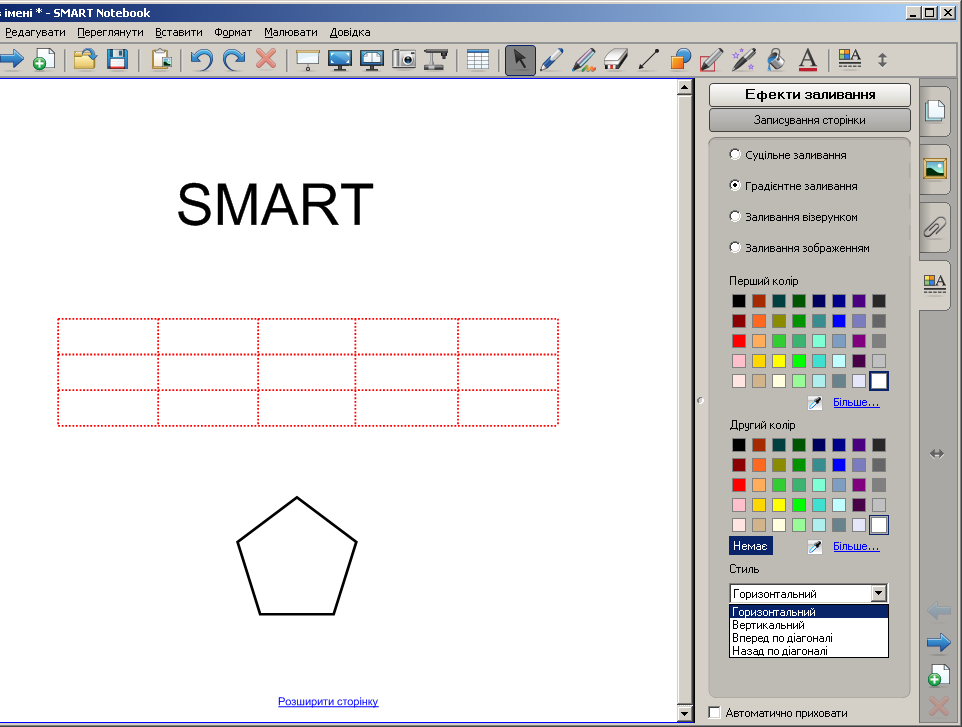Click the 'Ефекти заливання' button
962x727 pixels.
coord(810,94)
